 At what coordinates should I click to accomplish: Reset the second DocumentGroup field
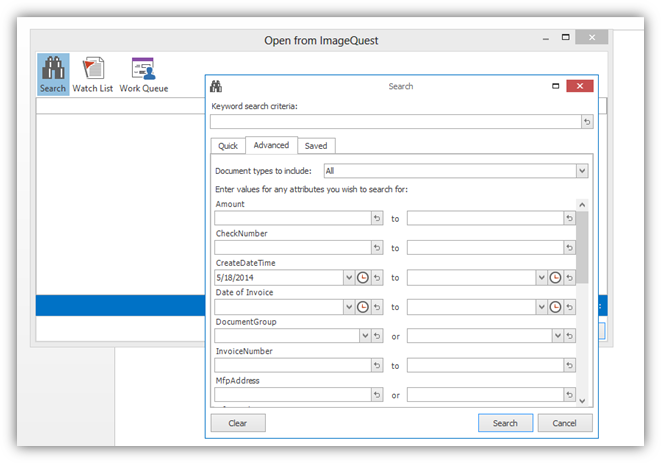[570, 336]
